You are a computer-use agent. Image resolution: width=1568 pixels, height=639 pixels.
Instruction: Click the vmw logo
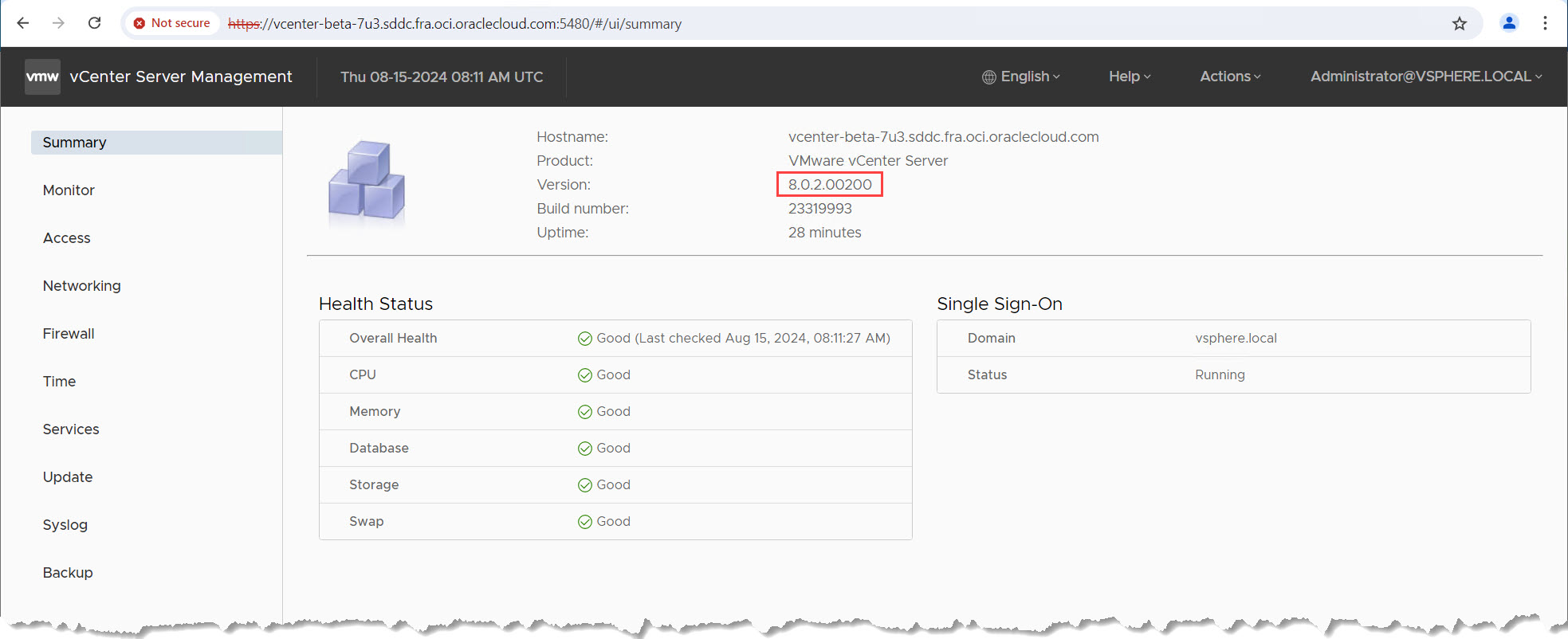42,76
